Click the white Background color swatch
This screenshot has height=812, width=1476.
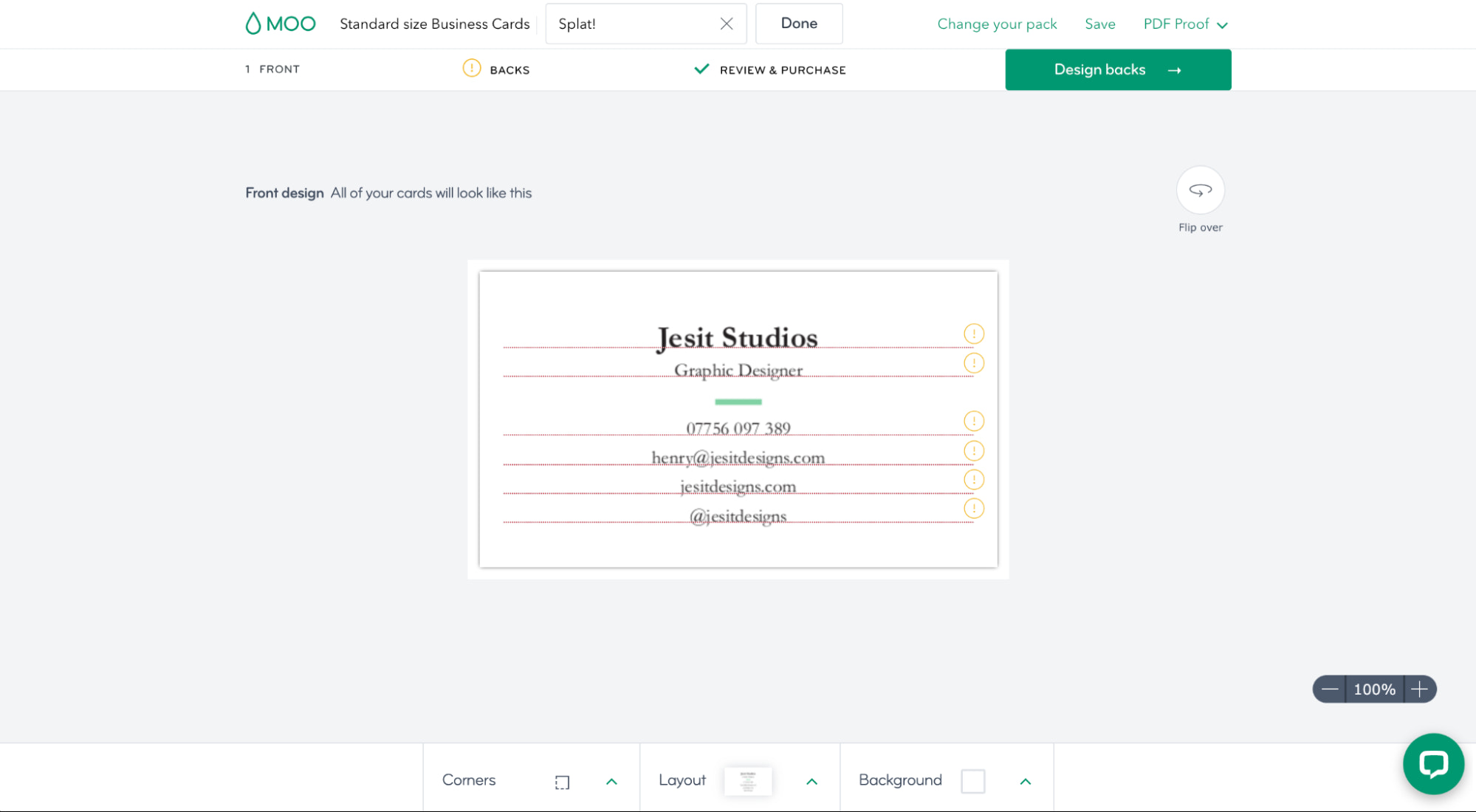coord(972,780)
